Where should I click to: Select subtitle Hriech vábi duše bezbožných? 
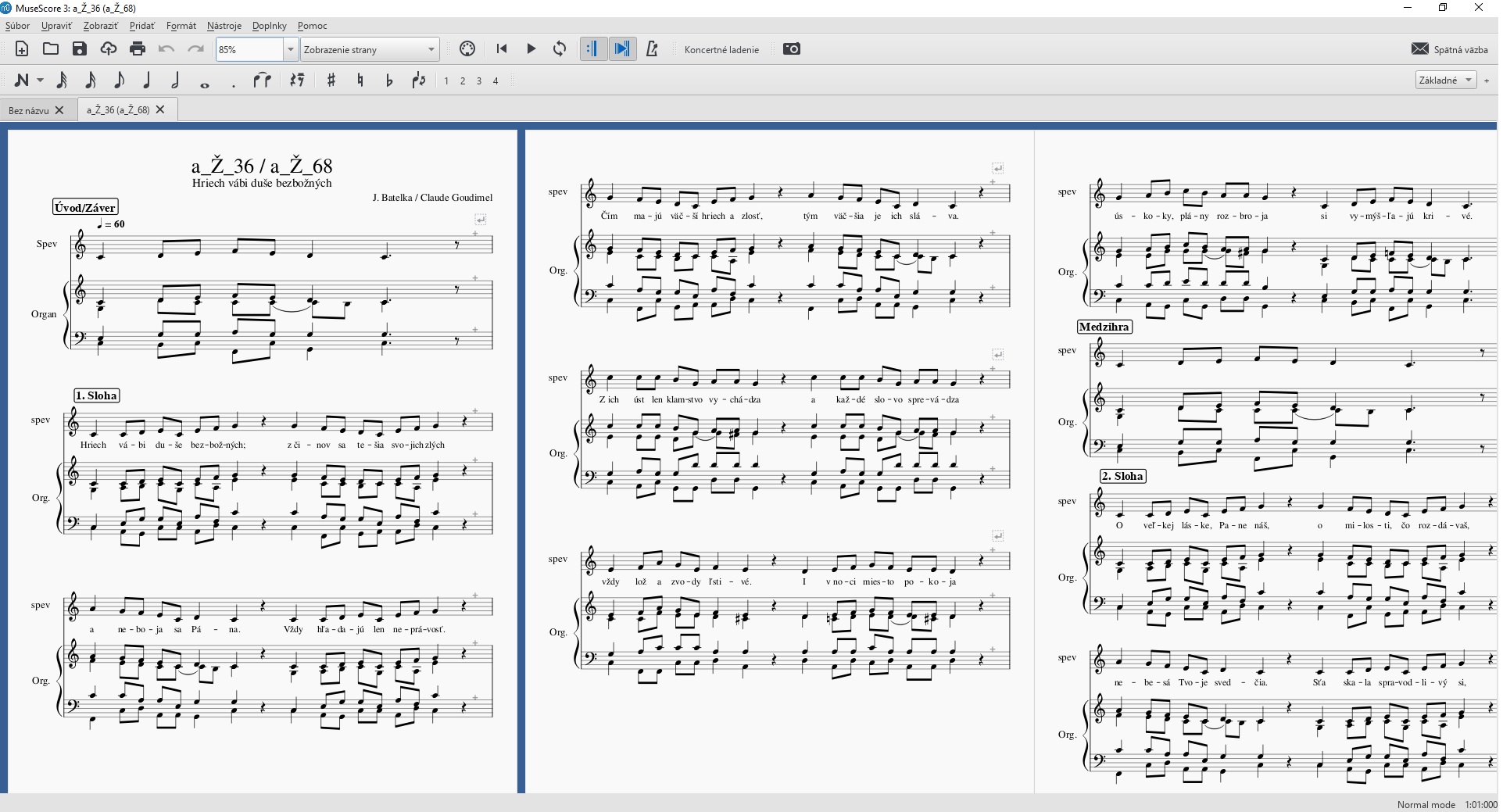262,183
